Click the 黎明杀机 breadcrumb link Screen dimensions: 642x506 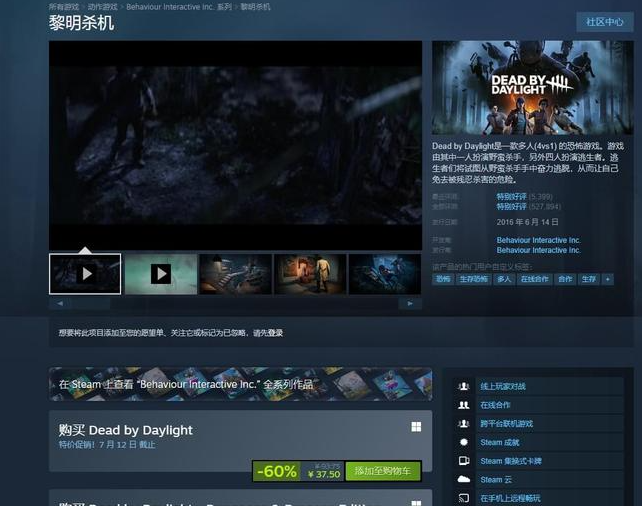255,7
